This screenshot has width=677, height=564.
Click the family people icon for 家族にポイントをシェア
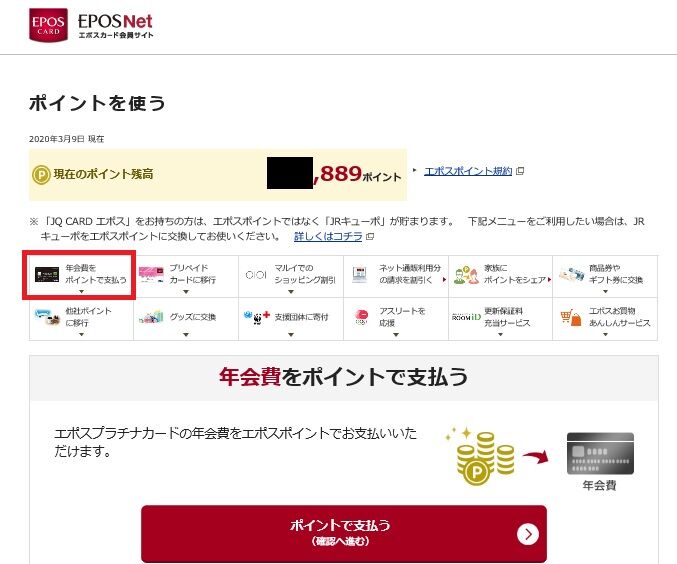click(466, 275)
